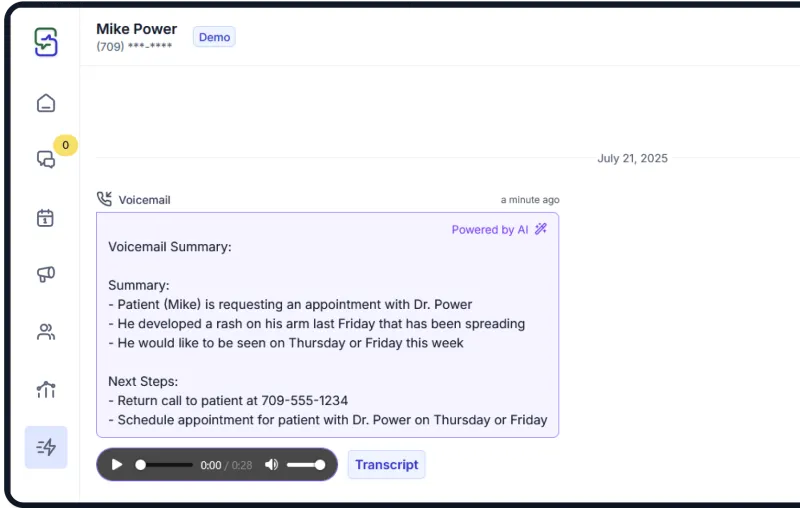Open the Campaigns megaphone icon in the sidebar
The width and height of the screenshot is (800, 508).
tap(46, 274)
